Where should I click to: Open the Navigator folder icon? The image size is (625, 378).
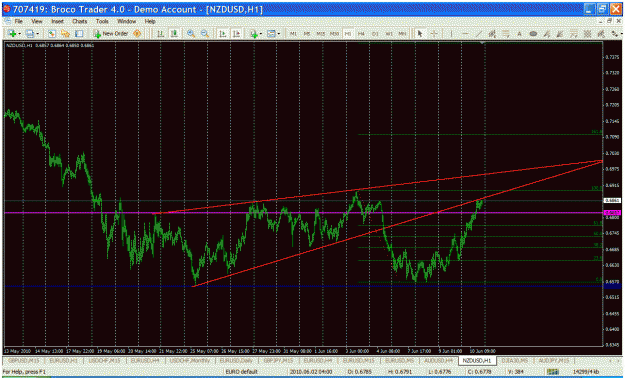(x=65, y=34)
